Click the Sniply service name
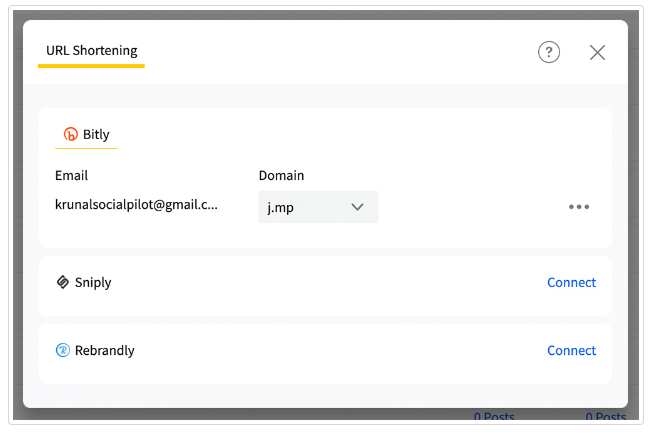Screen dimensions: 653x433 (x=93, y=283)
